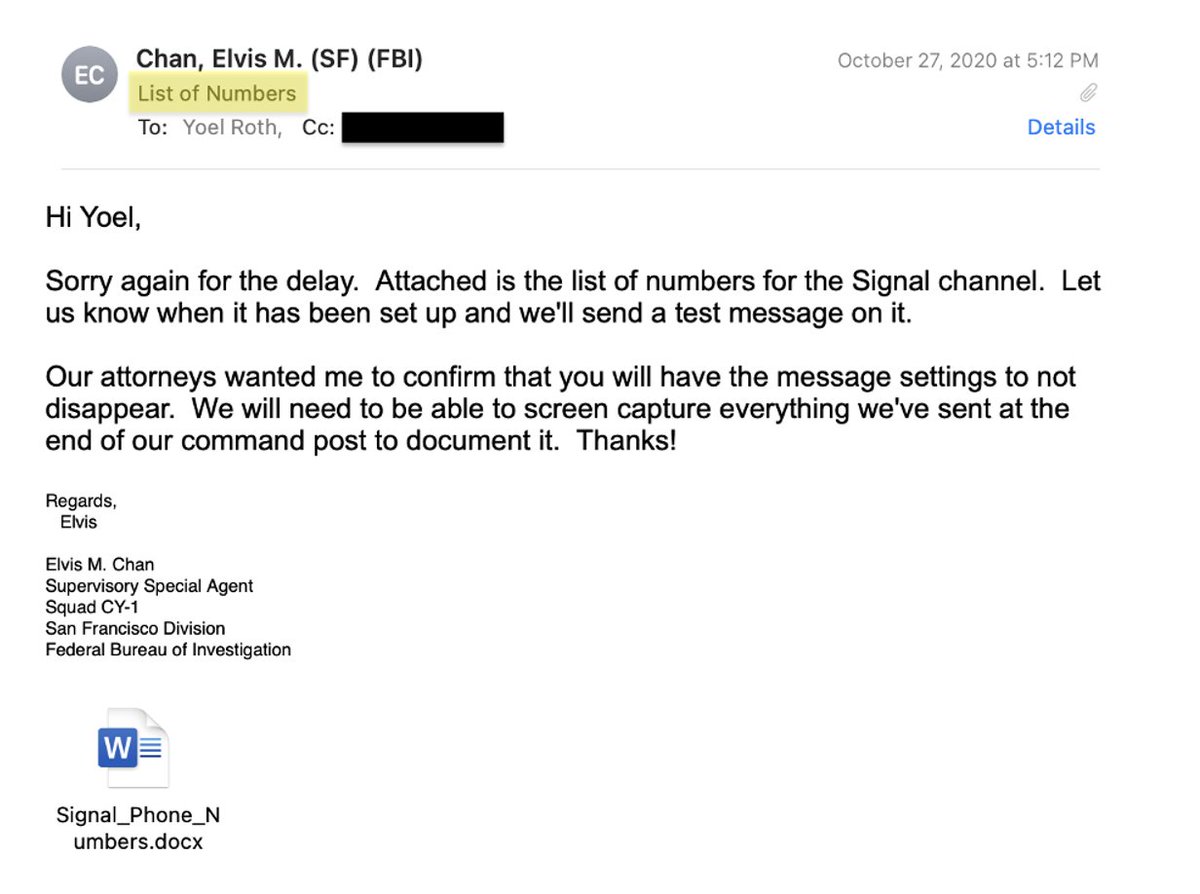Select the highlighted List of Numbers subject
The image size is (1200, 894).
click(217, 94)
